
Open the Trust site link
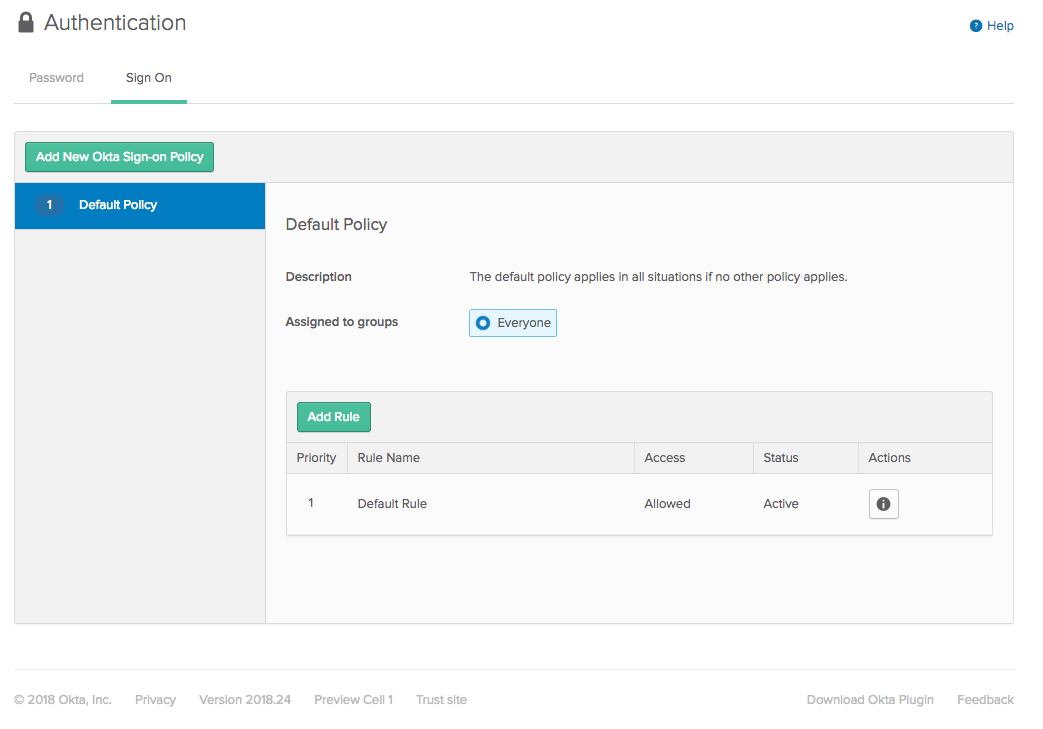[441, 700]
